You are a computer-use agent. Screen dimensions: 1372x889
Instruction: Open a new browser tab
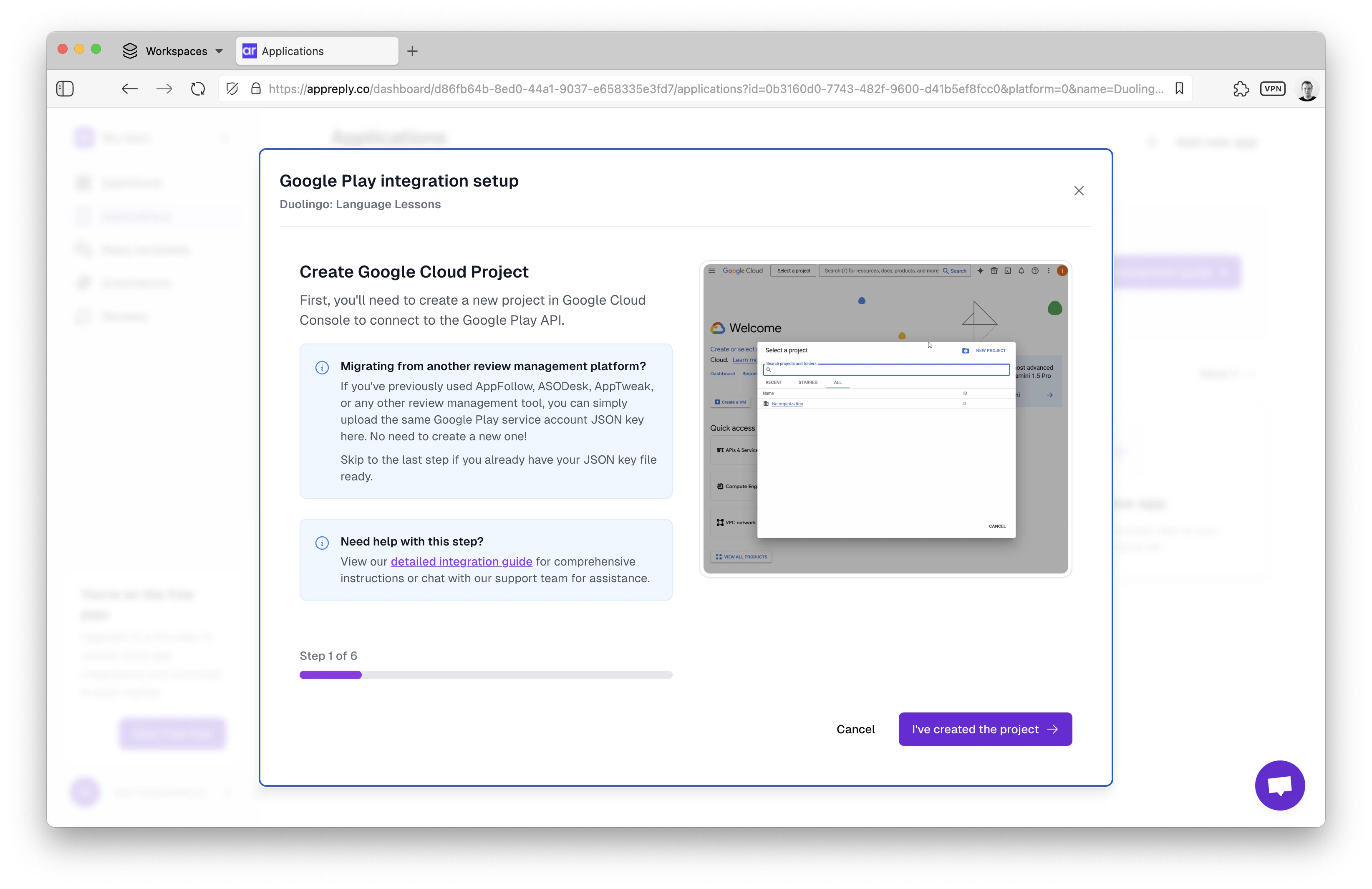[412, 51]
